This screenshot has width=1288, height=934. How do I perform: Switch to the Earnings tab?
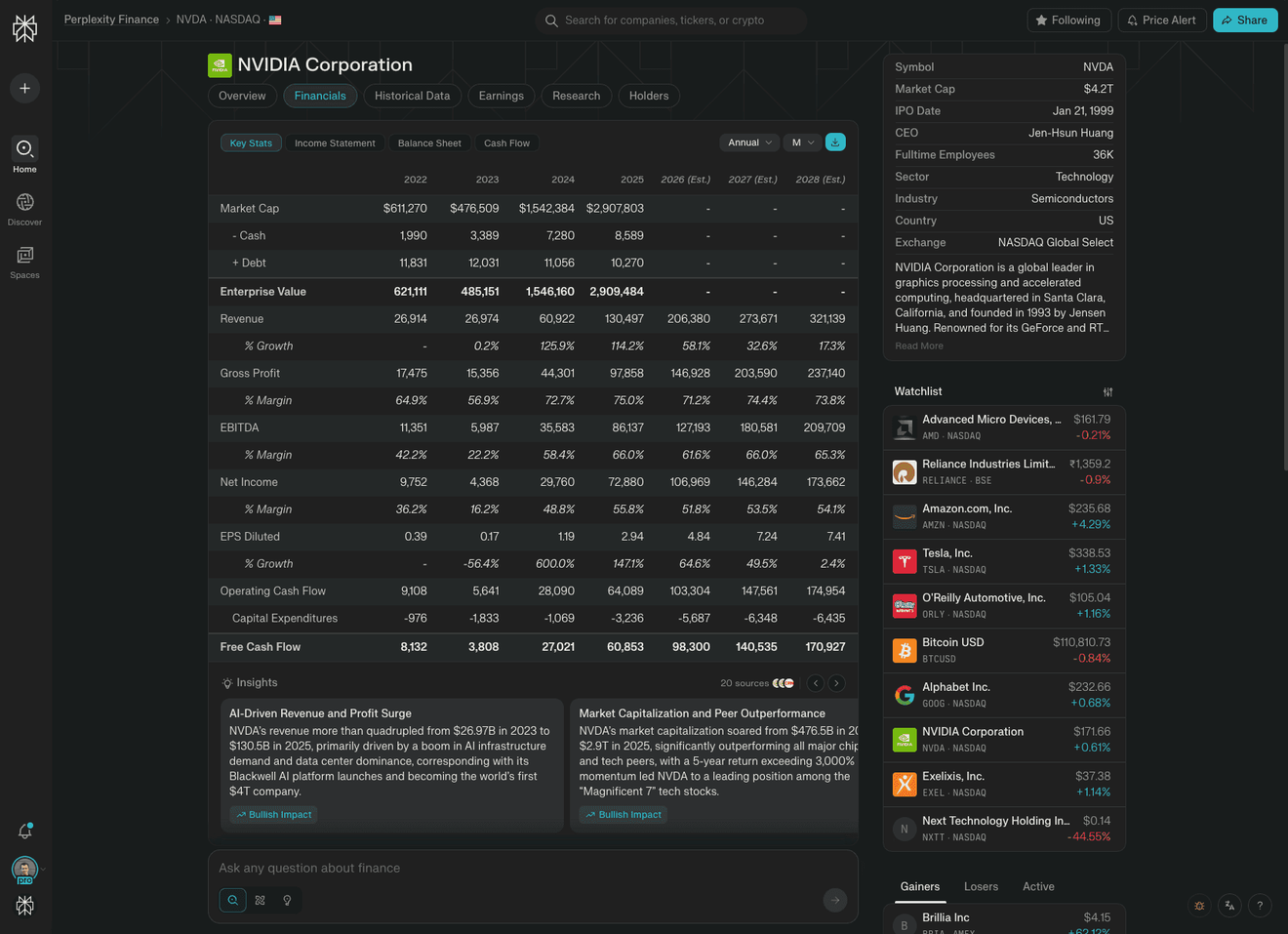click(x=502, y=96)
